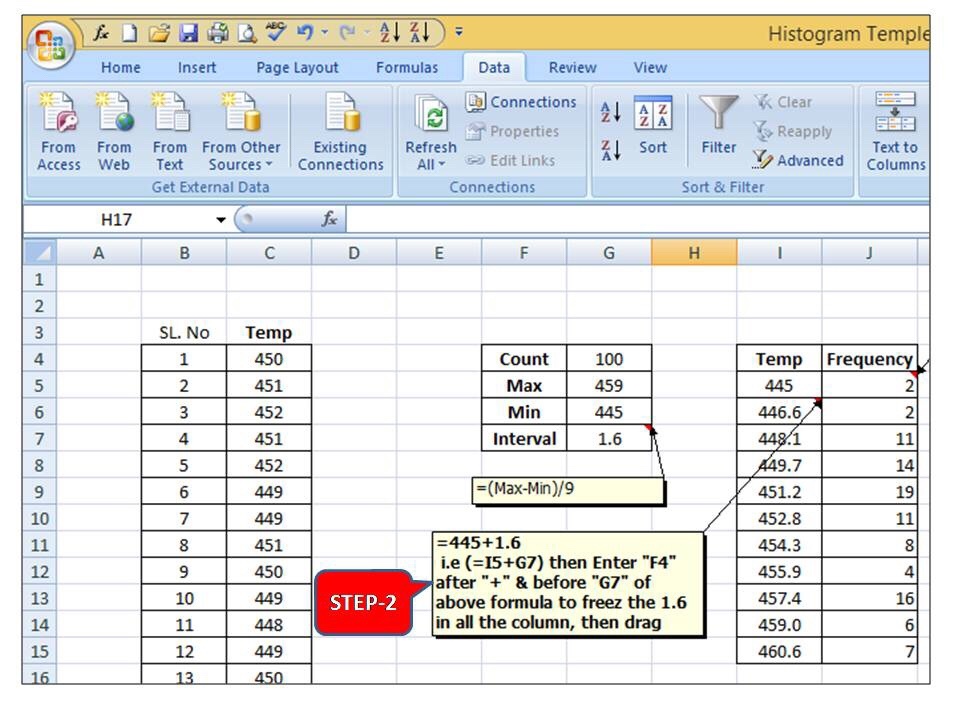This screenshot has width=960, height=720.
Task: Select row 7 by its row header
Action: click(x=40, y=439)
